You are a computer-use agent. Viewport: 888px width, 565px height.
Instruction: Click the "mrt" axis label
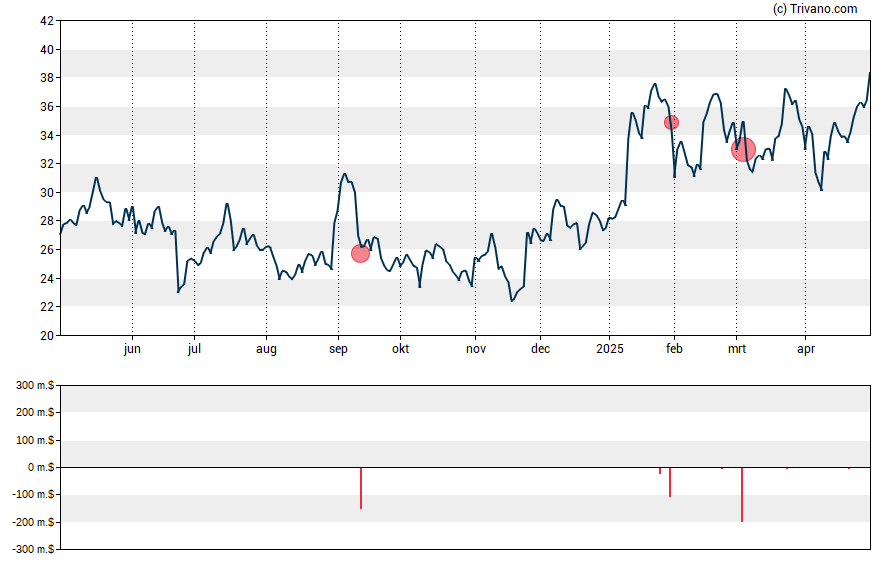737,349
